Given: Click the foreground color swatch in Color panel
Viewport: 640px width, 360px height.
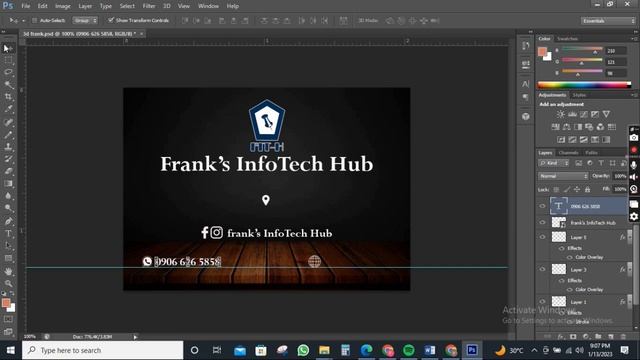Looking at the screenshot, I should click(542, 51).
